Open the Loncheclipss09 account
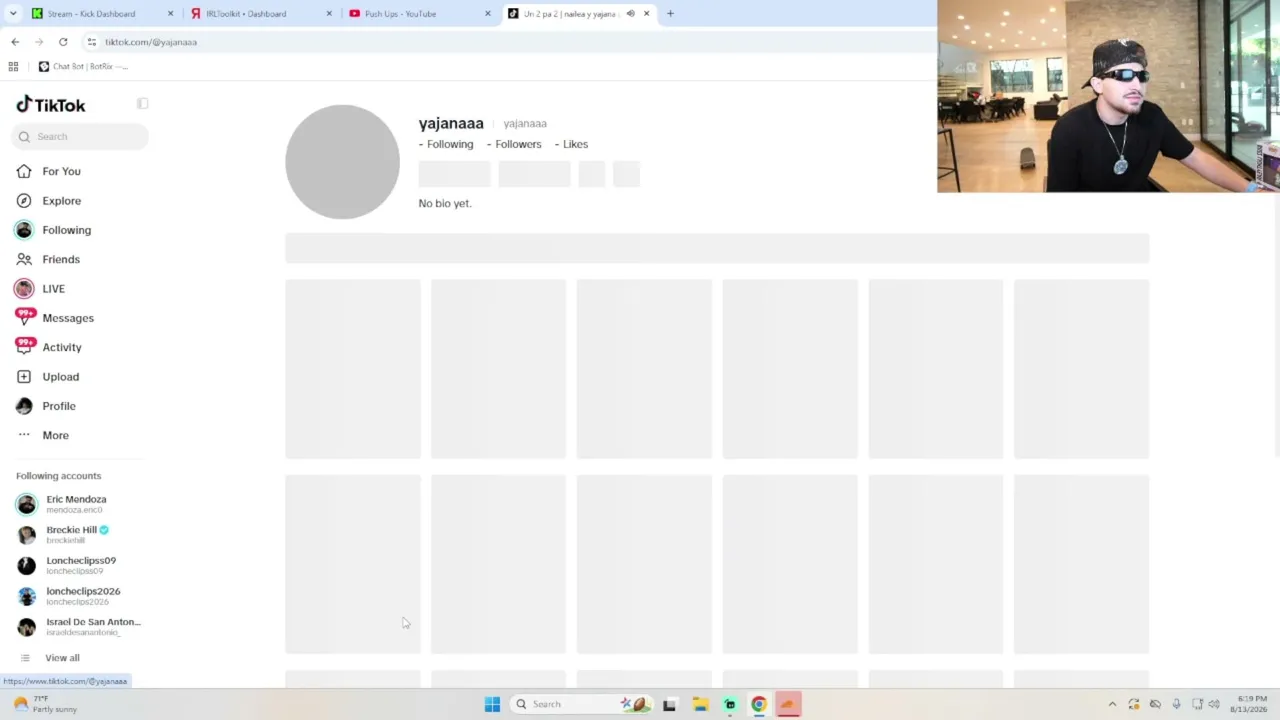 tap(76, 565)
